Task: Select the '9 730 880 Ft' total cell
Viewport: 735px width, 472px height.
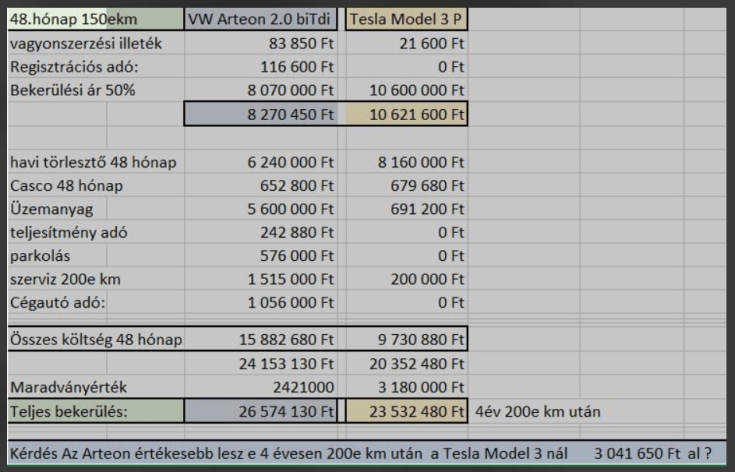Action: (x=407, y=339)
